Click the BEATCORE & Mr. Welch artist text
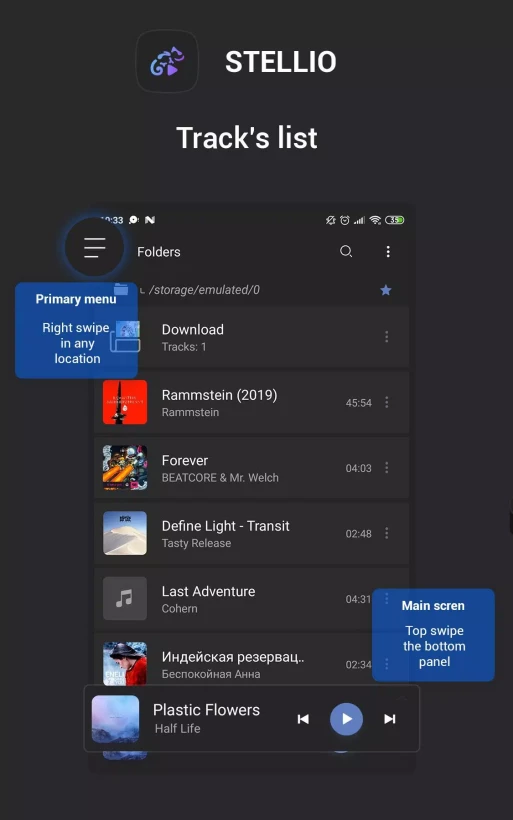The height and width of the screenshot is (820, 513). click(220, 477)
